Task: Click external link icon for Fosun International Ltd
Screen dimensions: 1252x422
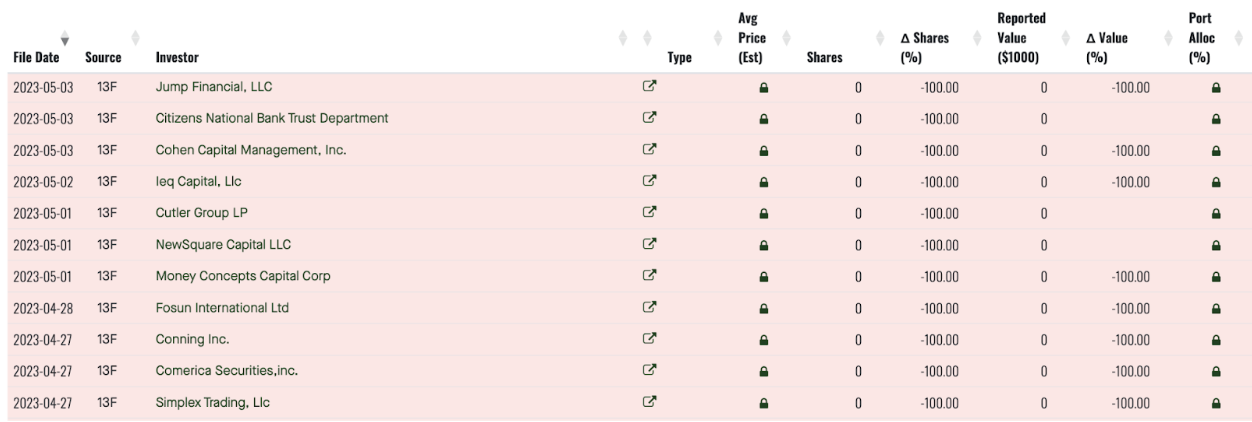Action: [x=648, y=307]
